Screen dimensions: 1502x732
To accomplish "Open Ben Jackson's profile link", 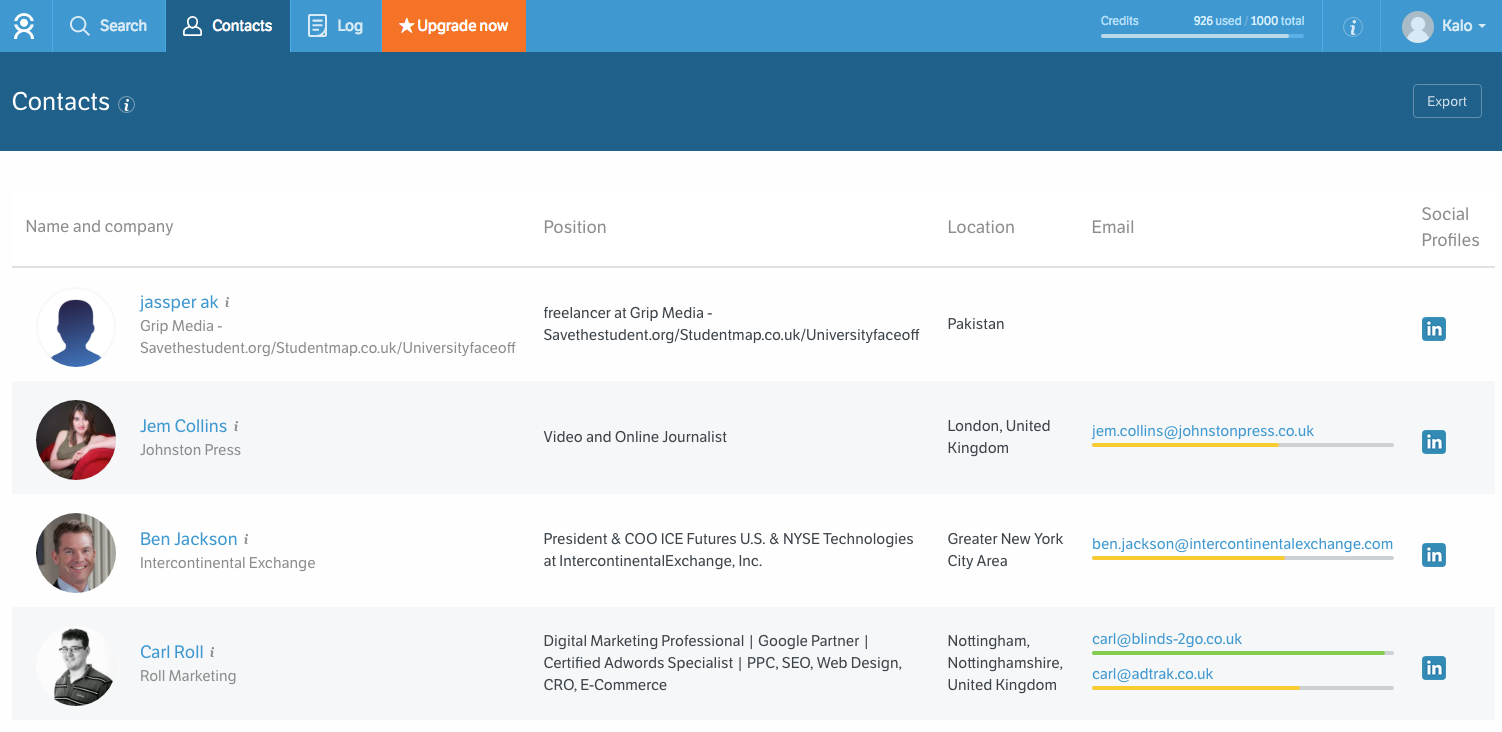I will tap(189, 539).
